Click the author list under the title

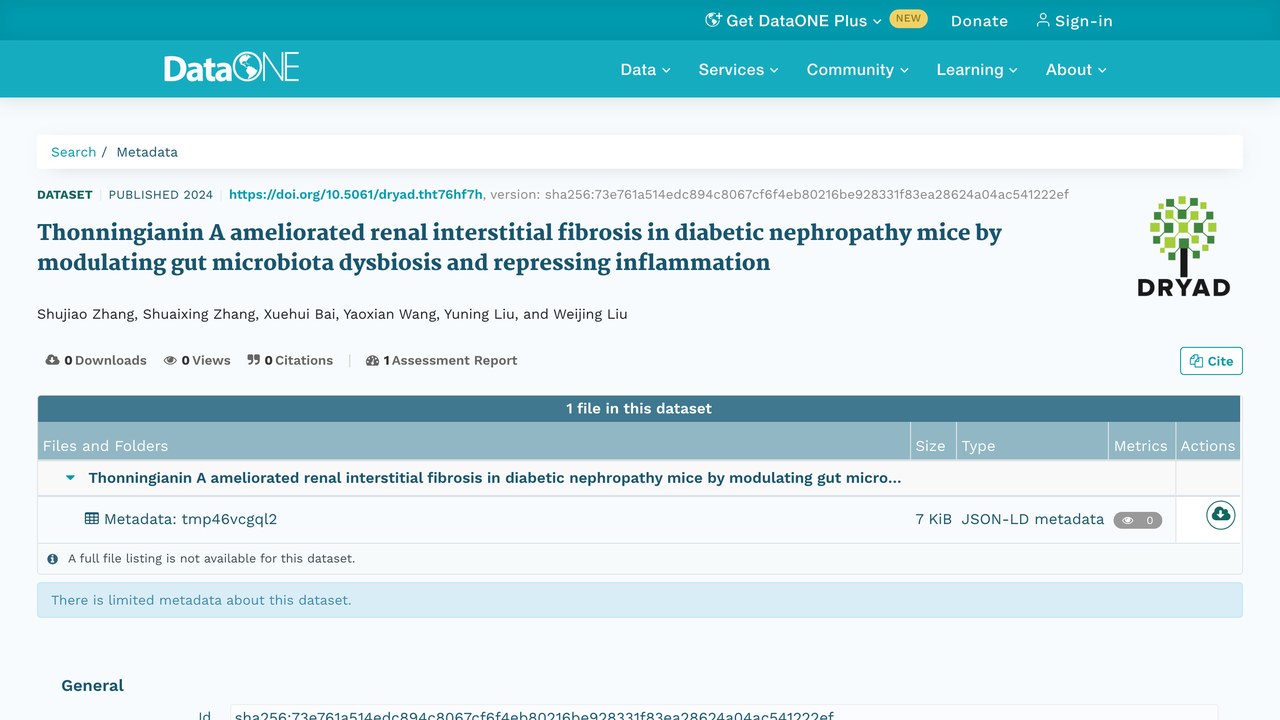pyautogui.click(x=332, y=314)
